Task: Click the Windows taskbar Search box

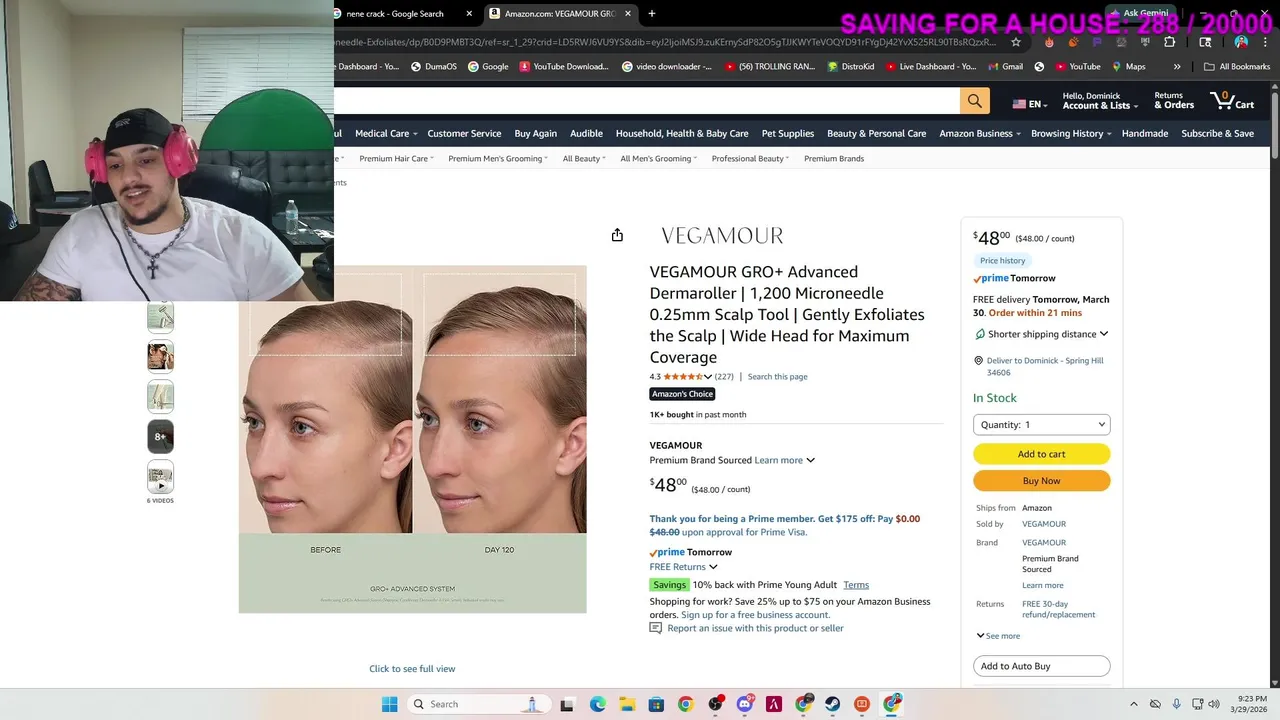Action: coord(478,704)
